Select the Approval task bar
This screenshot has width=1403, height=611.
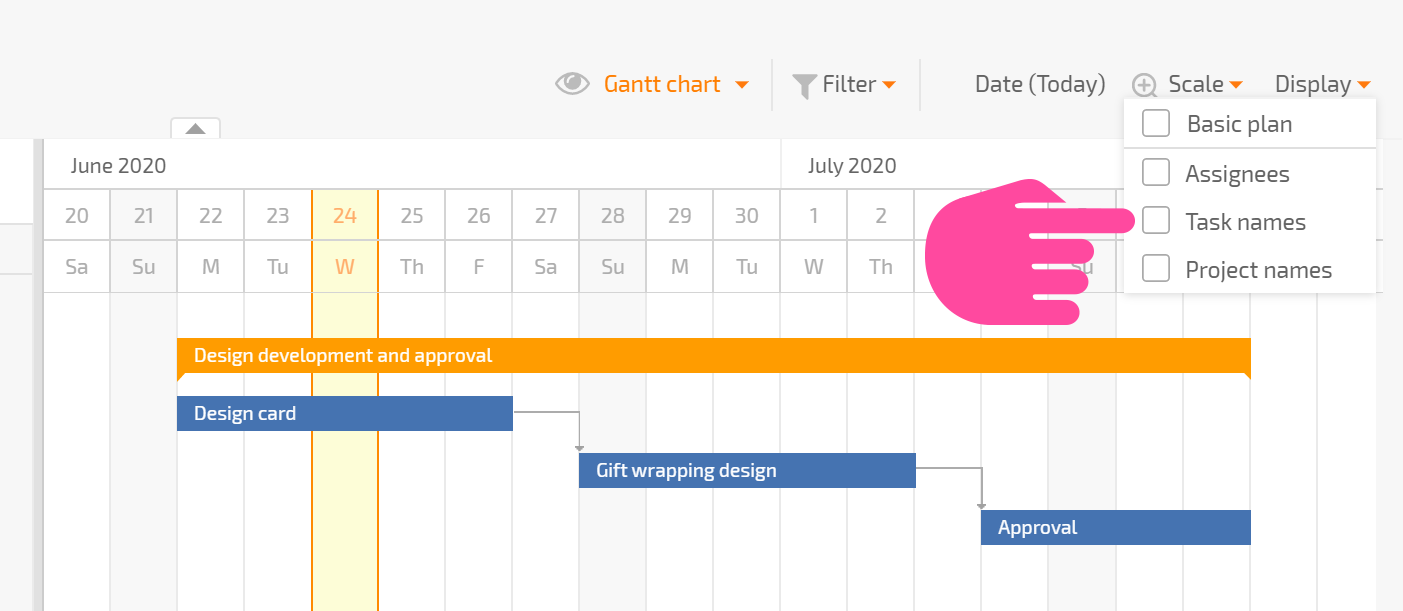(1116, 527)
